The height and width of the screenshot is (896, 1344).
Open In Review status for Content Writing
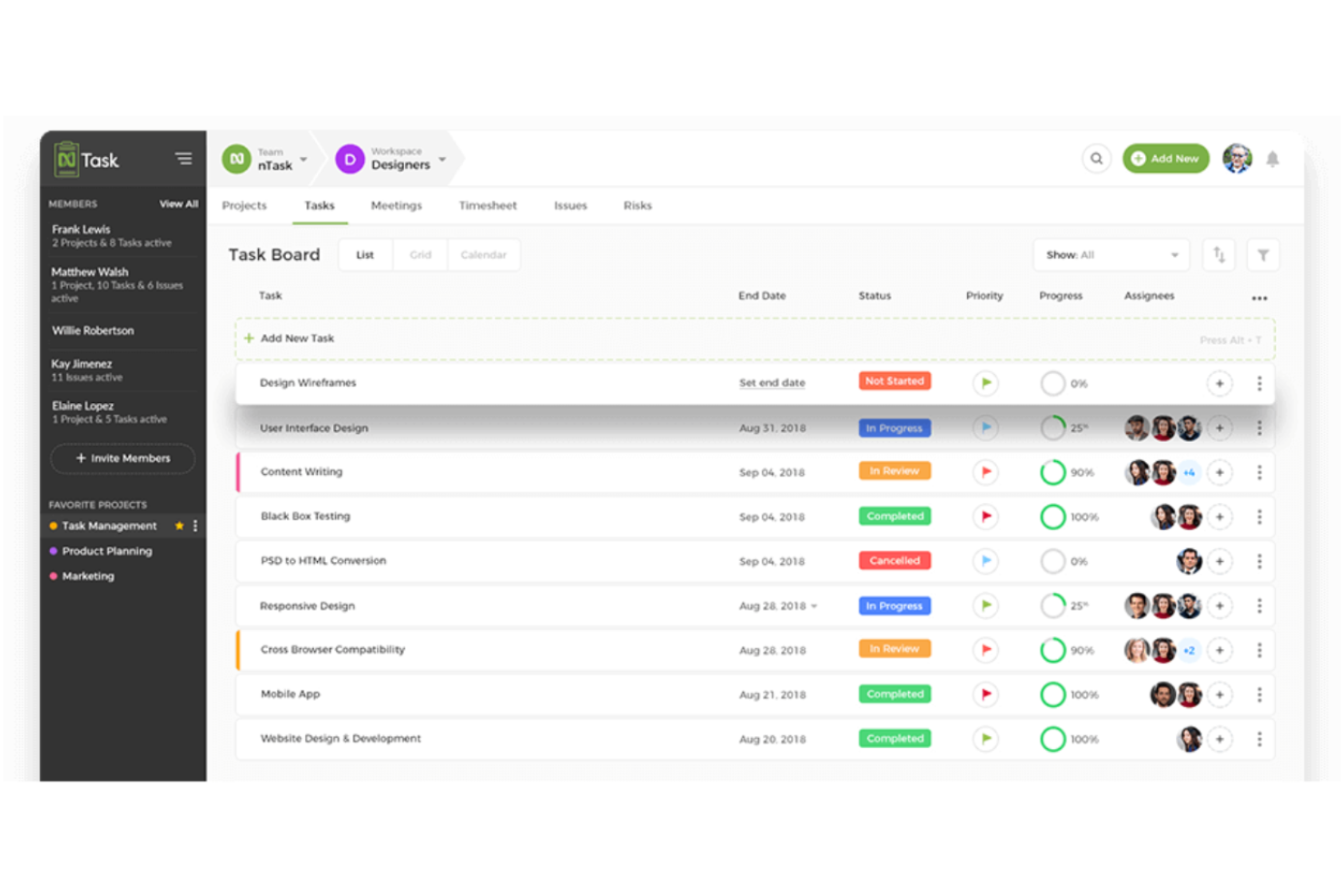tap(894, 471)
